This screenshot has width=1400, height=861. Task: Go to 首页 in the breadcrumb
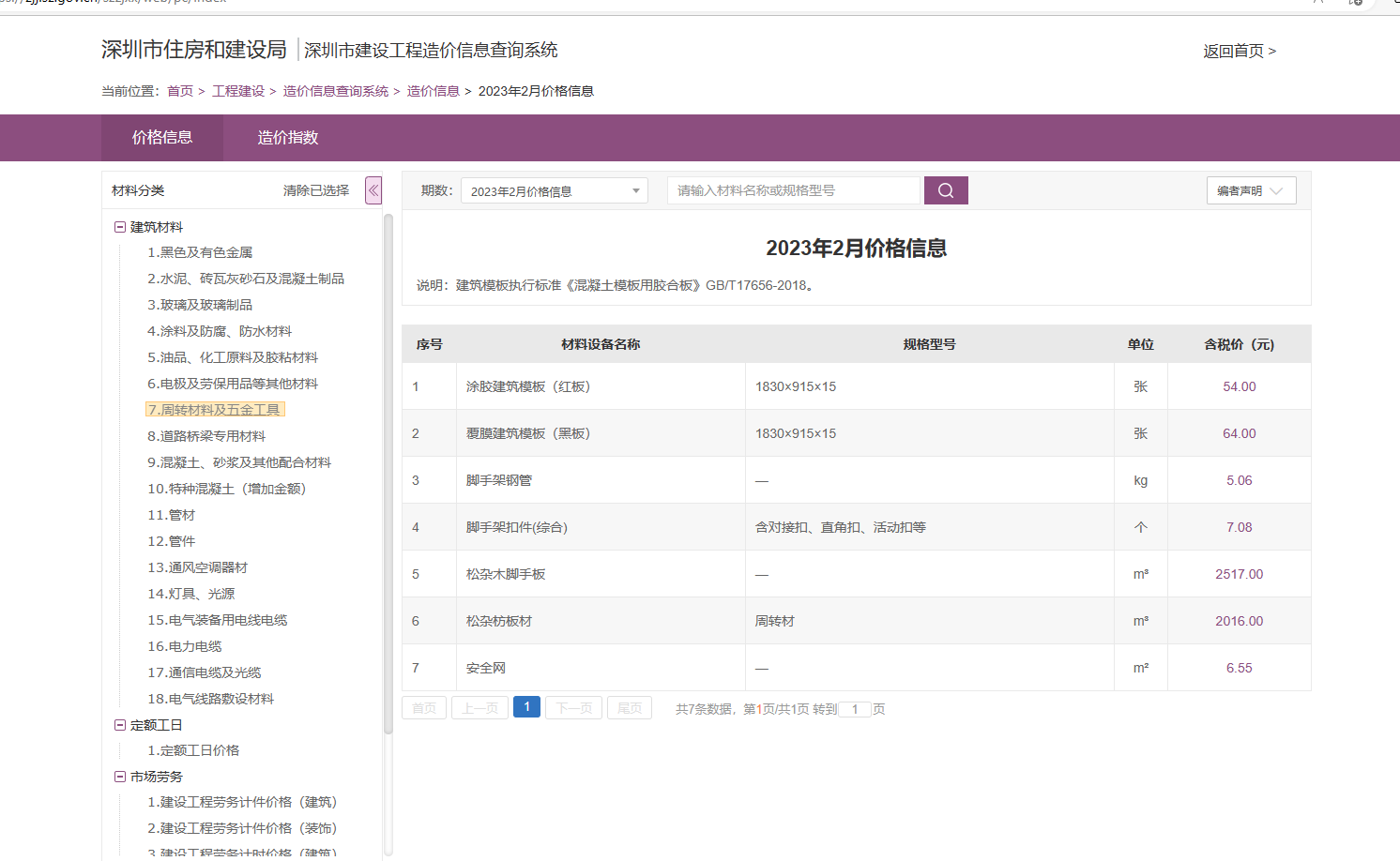pyautogui.click(x=180, y=91)
